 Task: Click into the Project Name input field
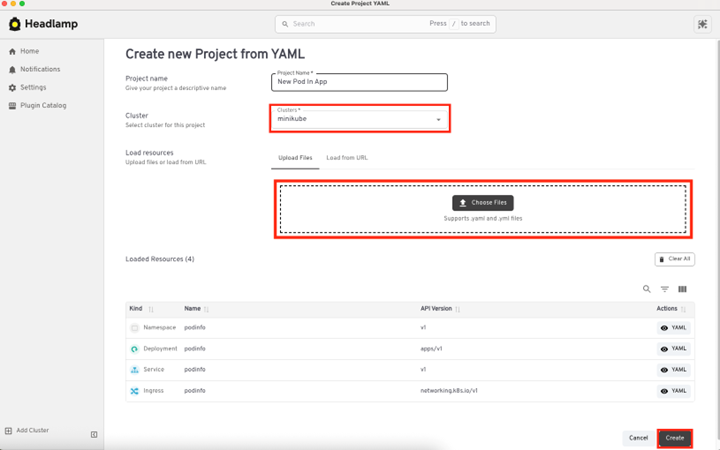[x=359, y=82]
